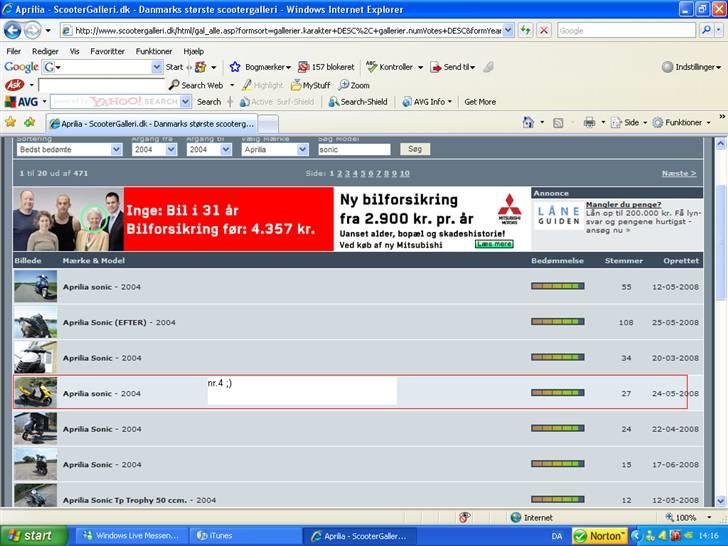Expand the 'Aprilia' brand dropdown
The image size is (728, 546).
274,149
